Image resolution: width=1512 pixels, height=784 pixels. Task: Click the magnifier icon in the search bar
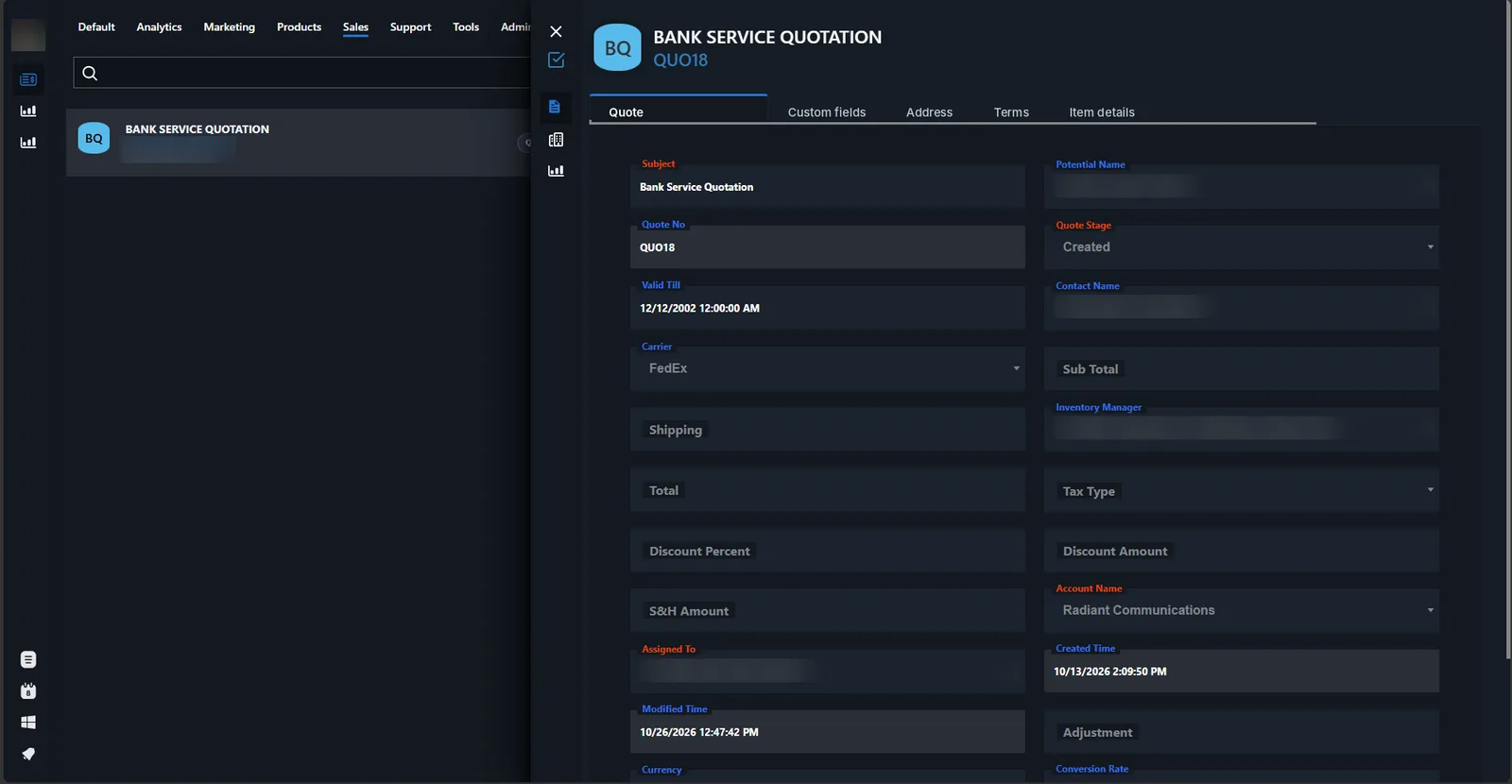point(90,73)
